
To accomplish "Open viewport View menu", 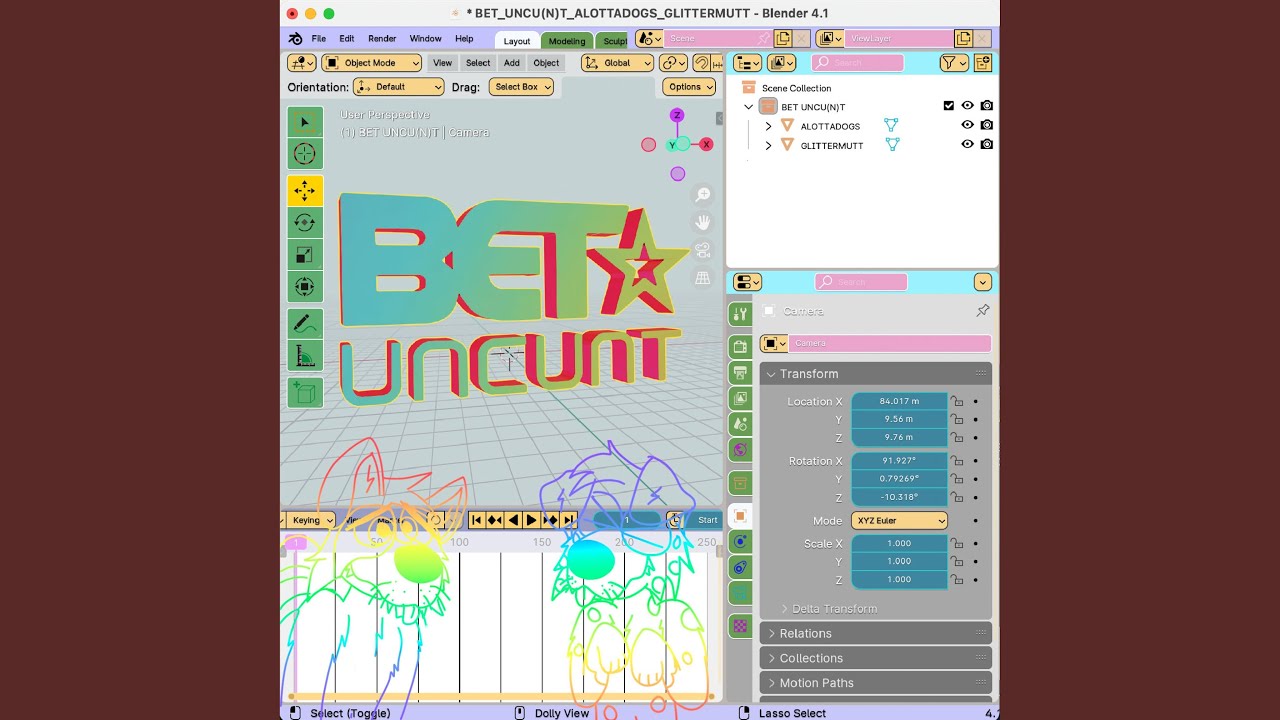I will click(x=442, y=63).
